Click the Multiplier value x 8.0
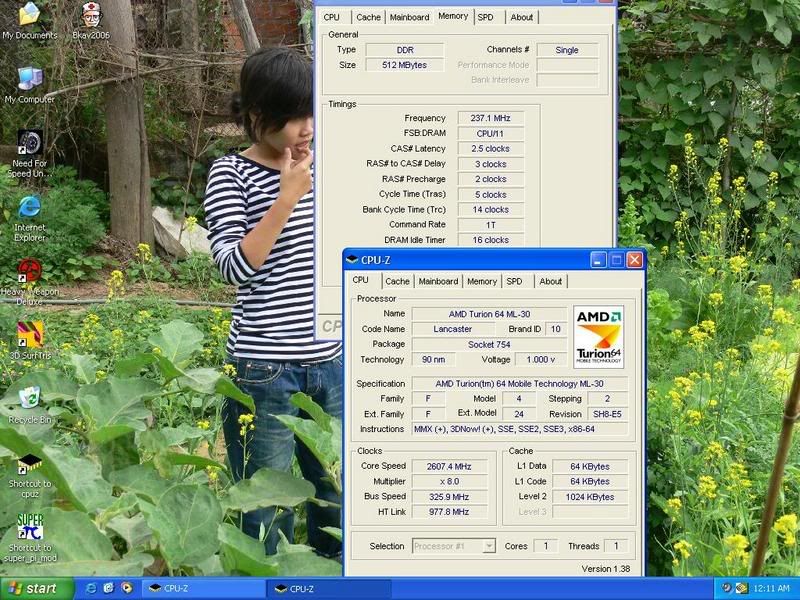Image resolution: width=800 pixels, height=600 pixels. point(449,482)
